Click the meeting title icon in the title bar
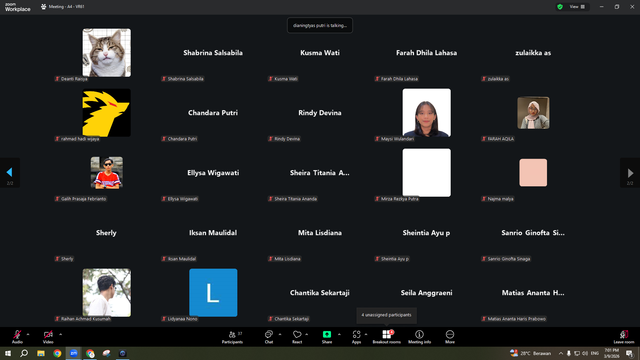Screen dimensions: 640x360 coord(43,7)
